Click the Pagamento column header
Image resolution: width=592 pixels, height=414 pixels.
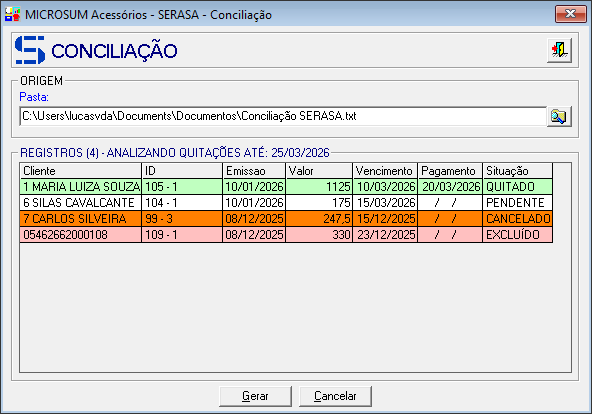point(450,171)
